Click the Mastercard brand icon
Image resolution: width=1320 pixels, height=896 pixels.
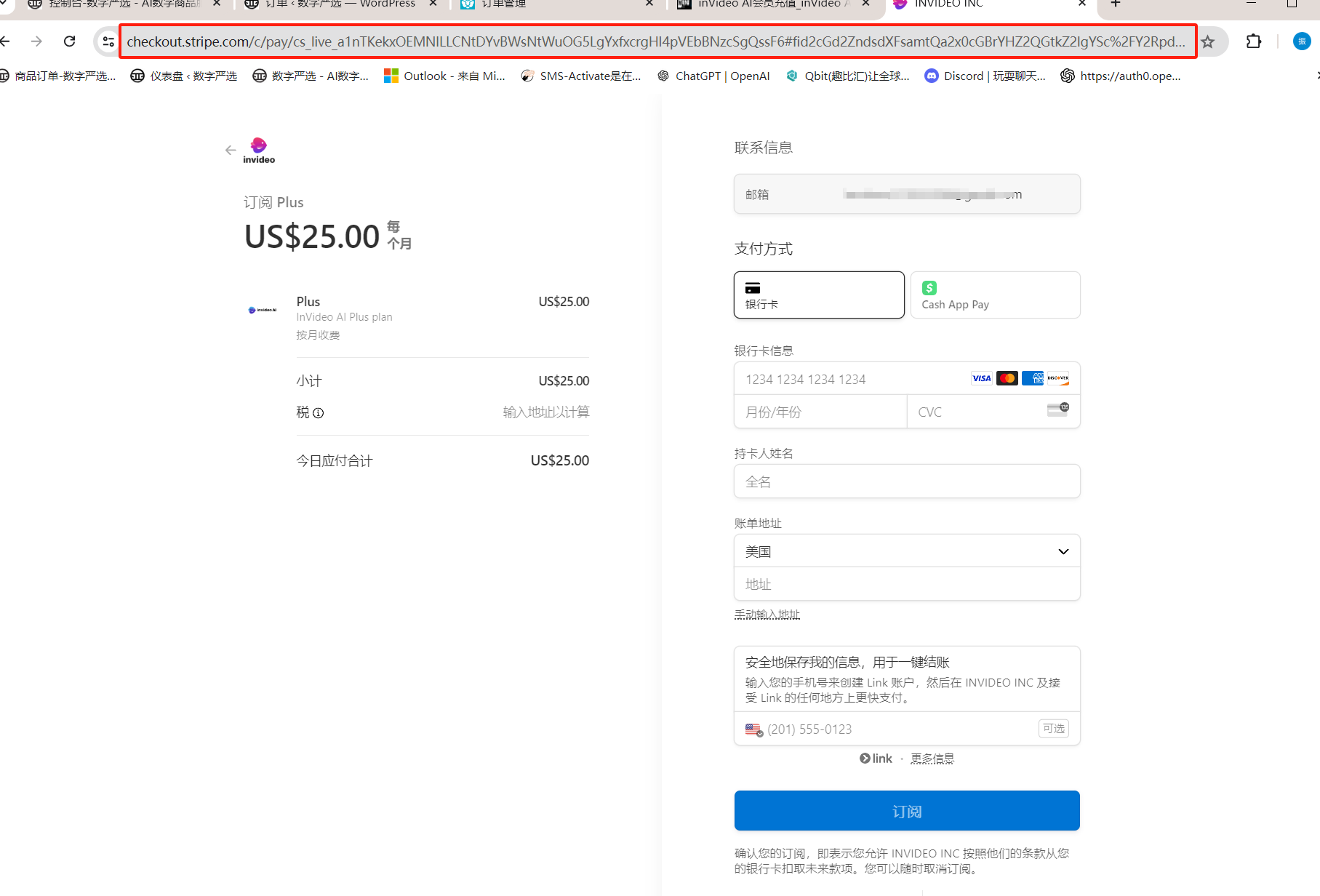1007,378
